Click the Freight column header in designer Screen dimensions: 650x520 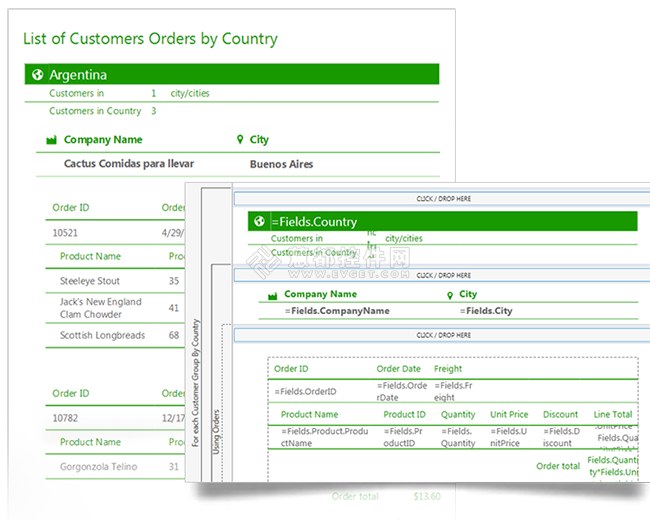click(448, 369)
